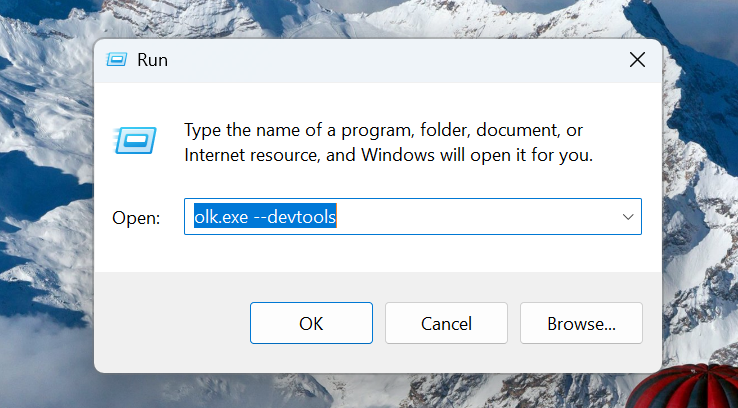Click OK to run the command
The image size is (738, 408).
[311, 323]
